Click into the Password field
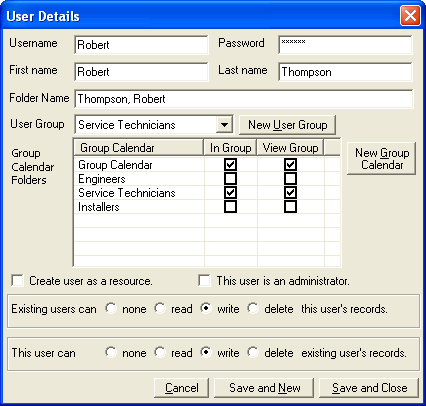 [x=345, y=45]
